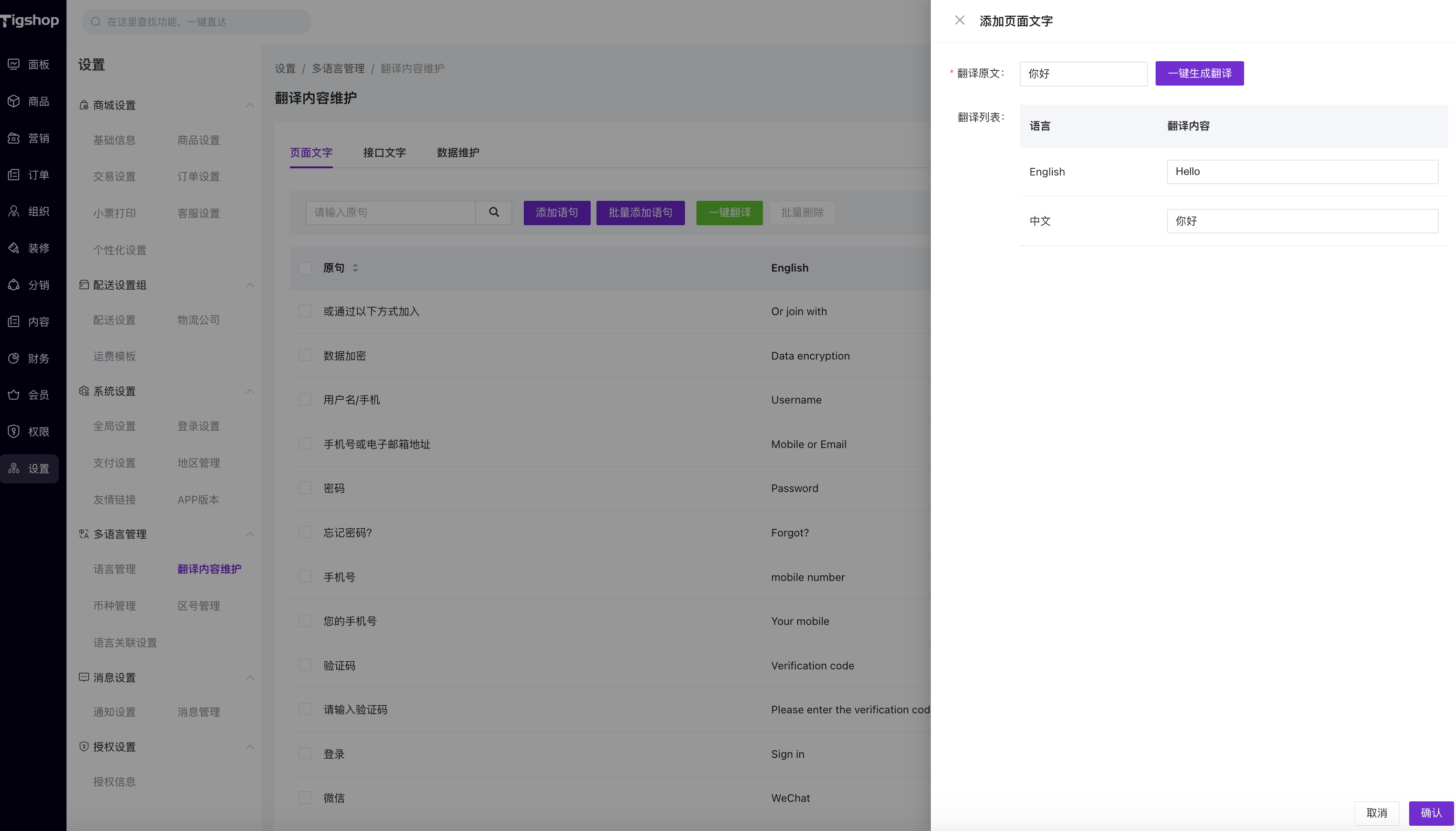This screenshot has width=1456, height=831.
Task: Check the box for 数据加密 row
Action: (x=305, y=355)
